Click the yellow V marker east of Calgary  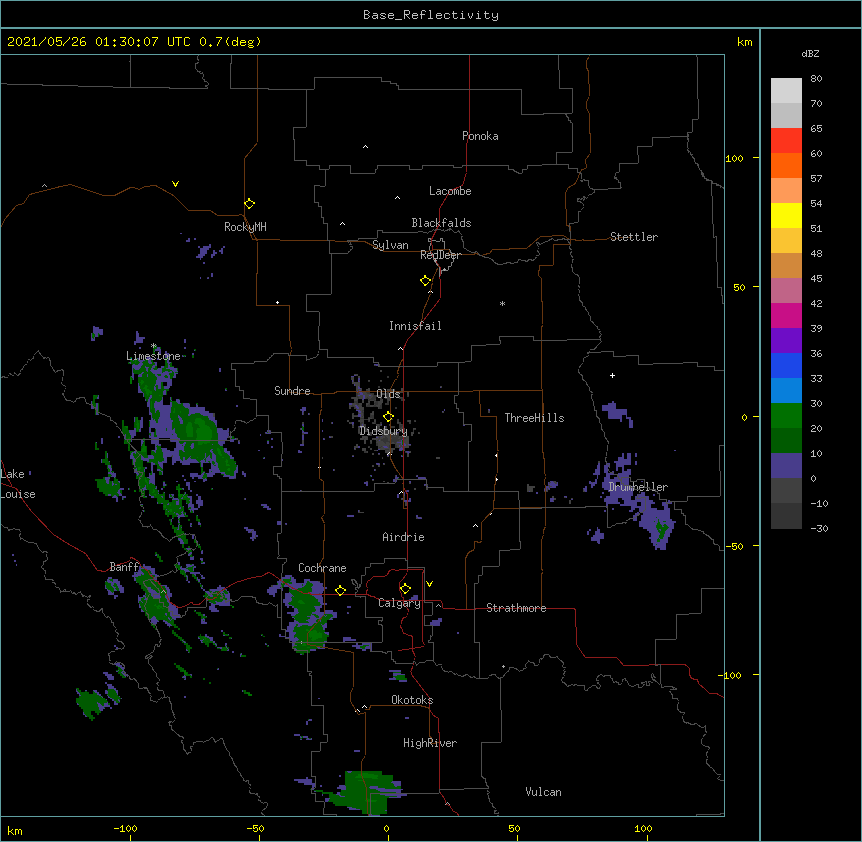point(429,584)
